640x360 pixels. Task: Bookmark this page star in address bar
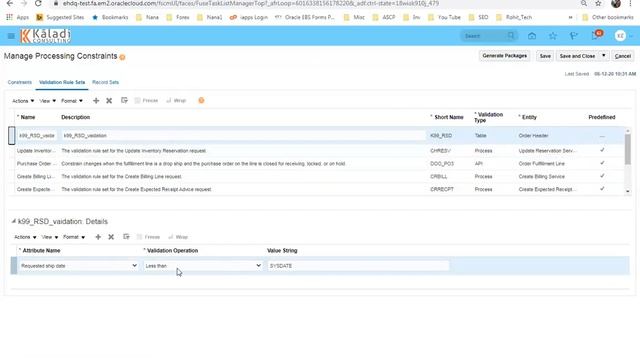point(598,4)
